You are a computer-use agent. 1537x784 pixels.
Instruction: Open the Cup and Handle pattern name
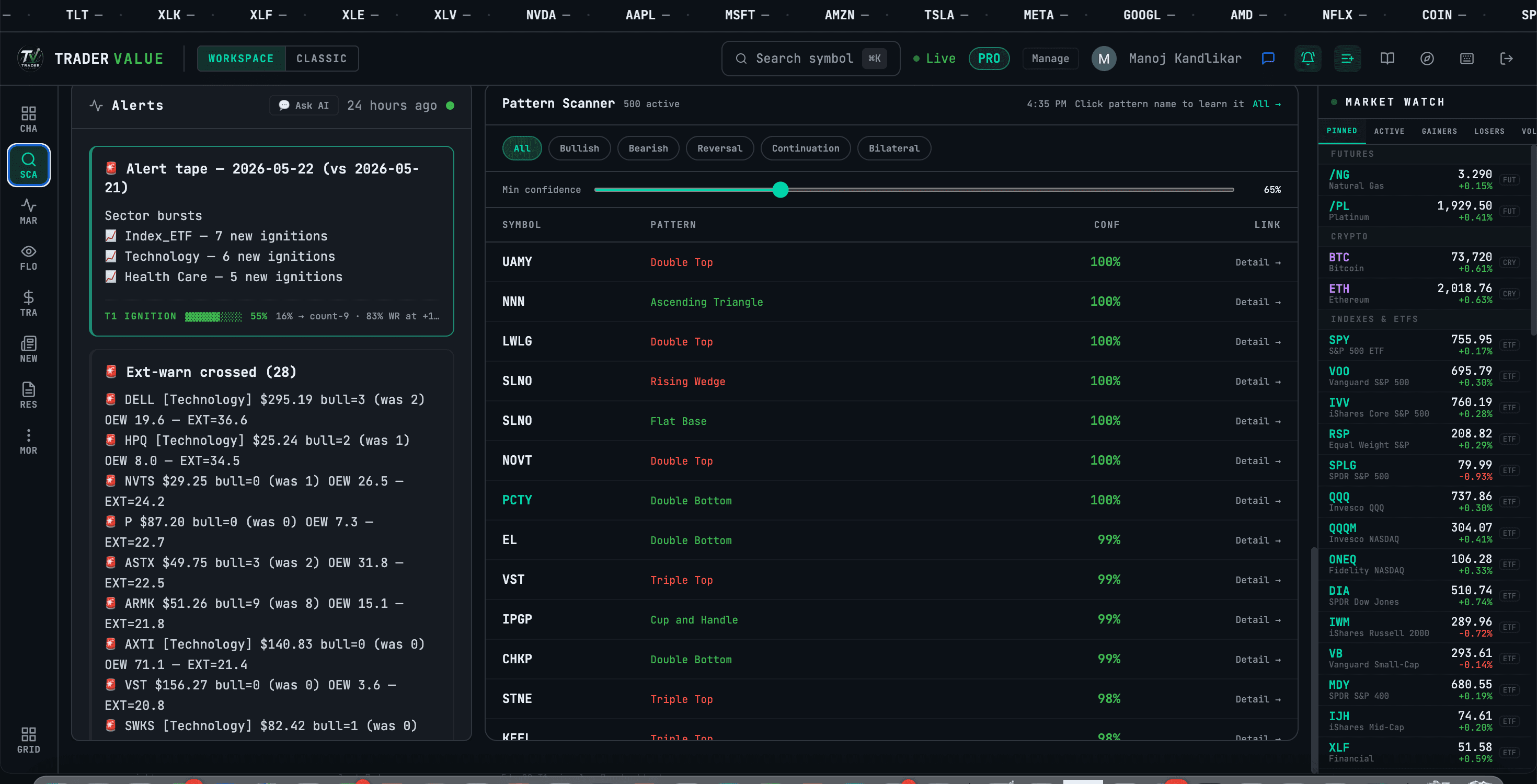[694, 620]
